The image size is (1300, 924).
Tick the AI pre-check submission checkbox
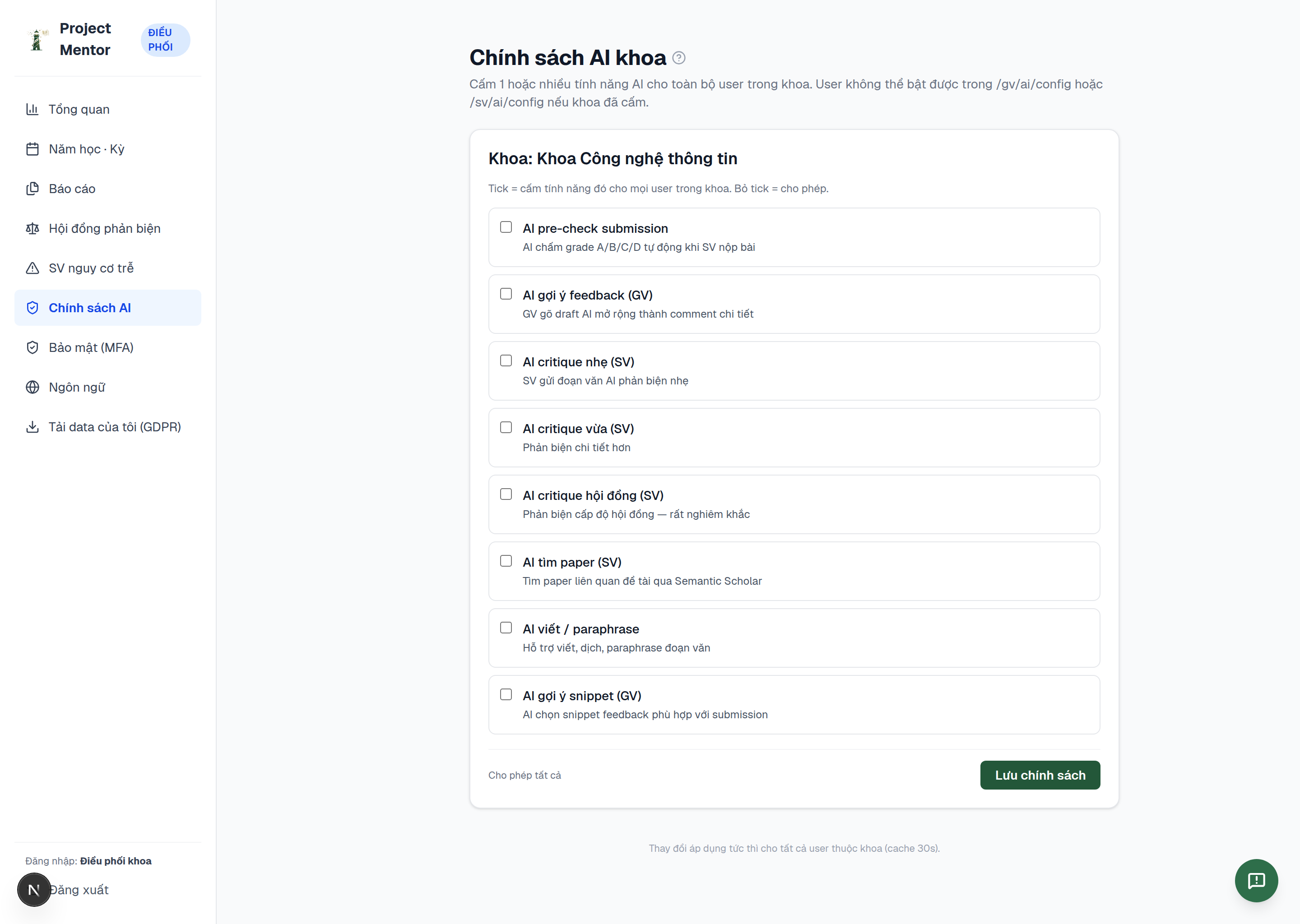point(506,227)
